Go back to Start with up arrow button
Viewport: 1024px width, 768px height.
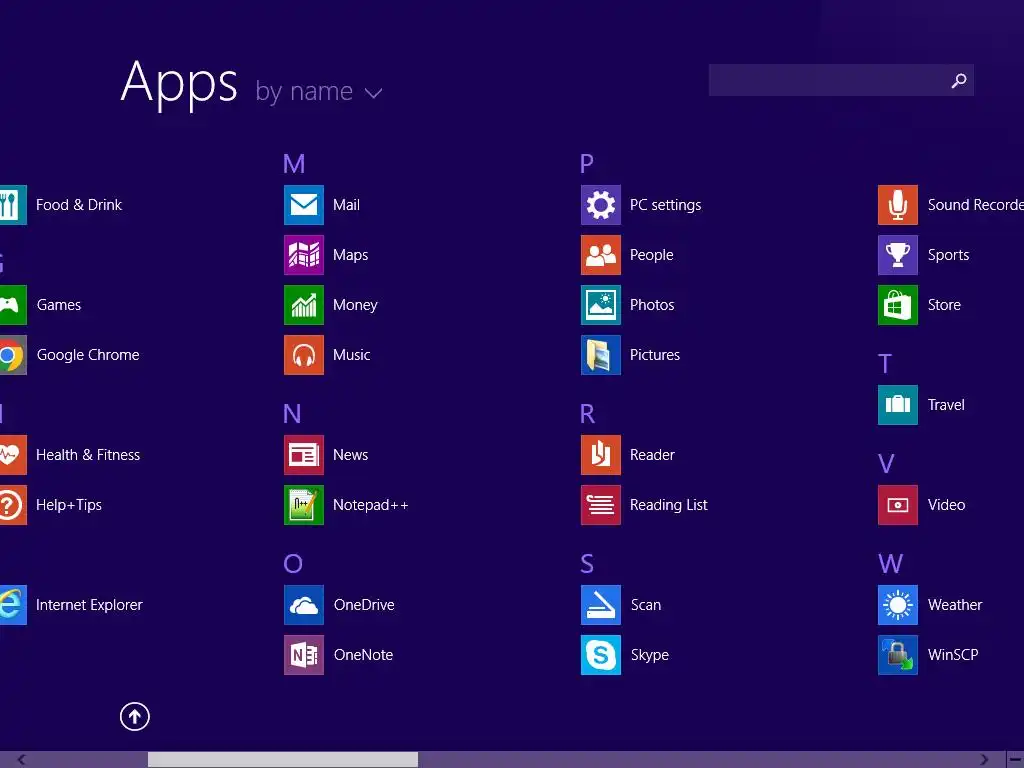tap(135, 716)
